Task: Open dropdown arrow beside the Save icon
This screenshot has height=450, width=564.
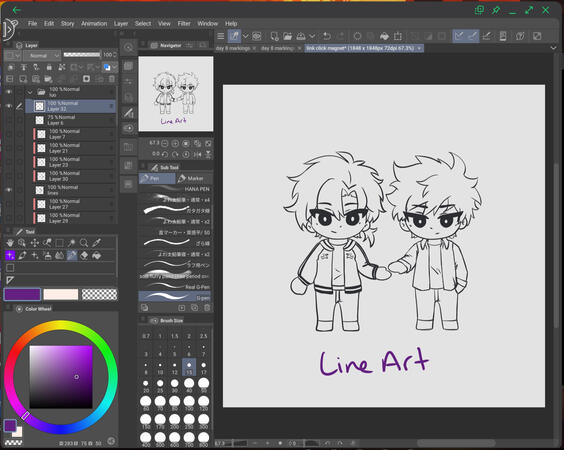Action: pyautogui.click(x=312, y=36)
